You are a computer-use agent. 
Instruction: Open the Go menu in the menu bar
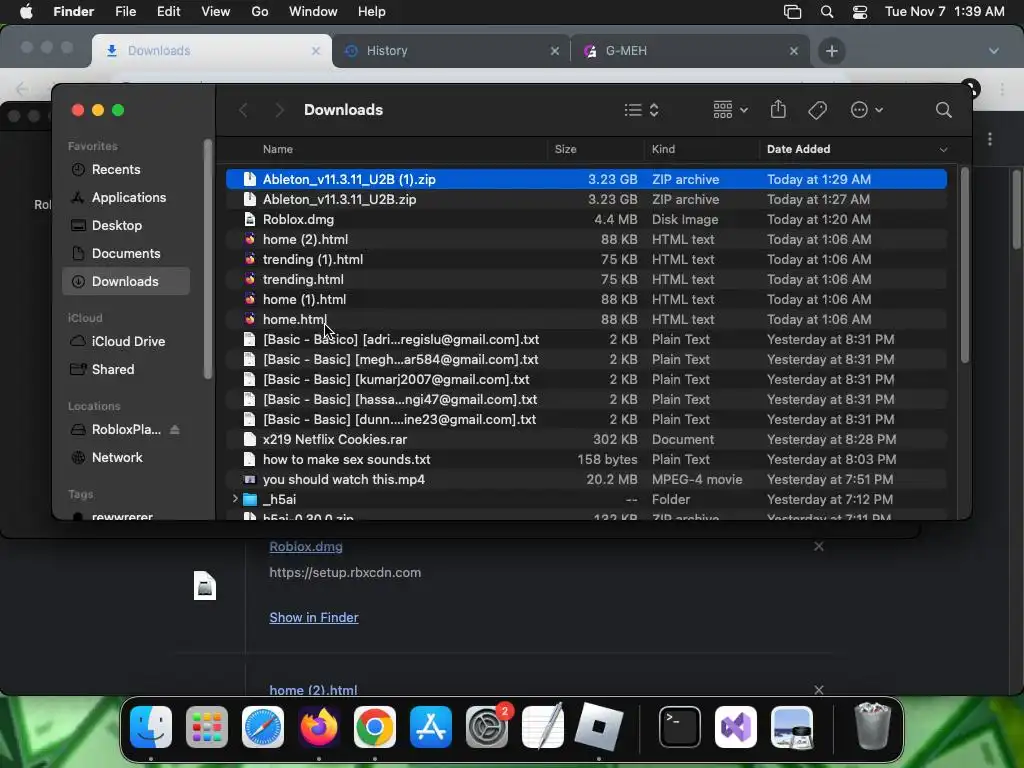[260, 12]
